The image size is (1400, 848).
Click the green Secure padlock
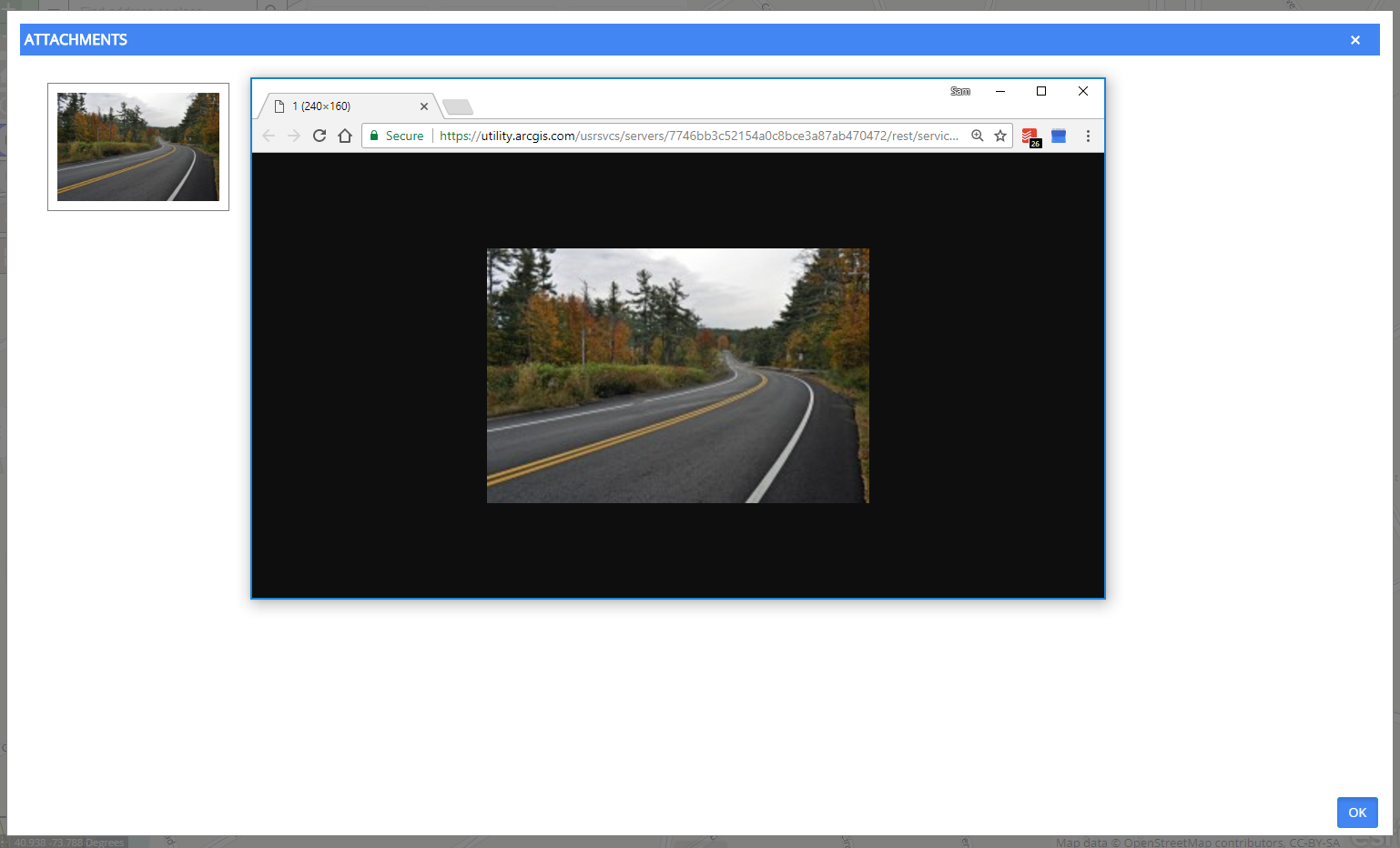tap(374, 136)
